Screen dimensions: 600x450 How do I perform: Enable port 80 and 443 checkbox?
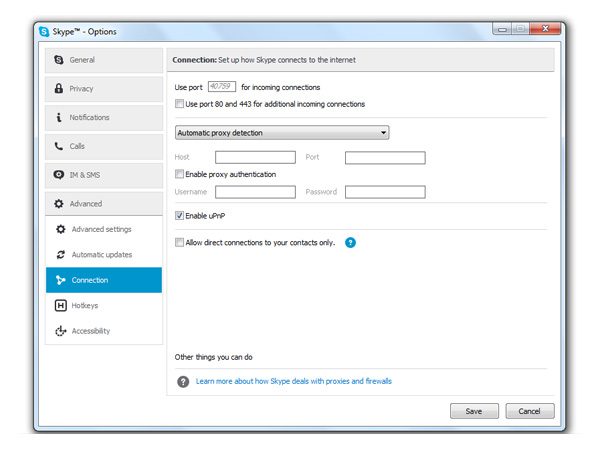point(179,104)
